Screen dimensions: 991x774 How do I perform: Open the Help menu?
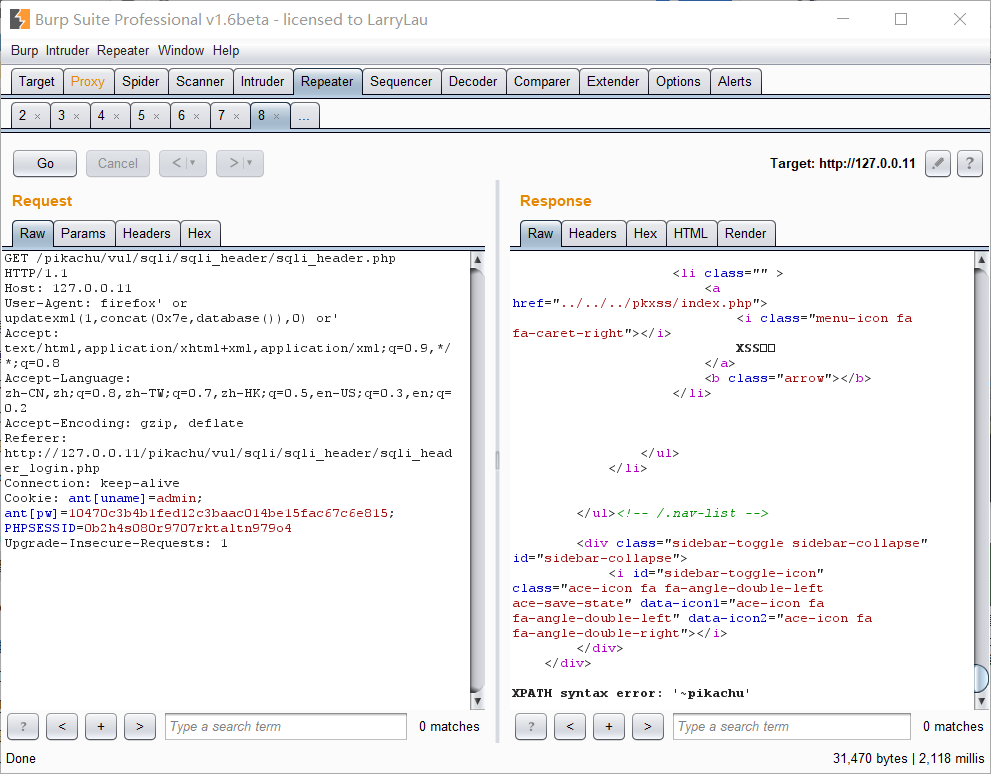[226, 51]
